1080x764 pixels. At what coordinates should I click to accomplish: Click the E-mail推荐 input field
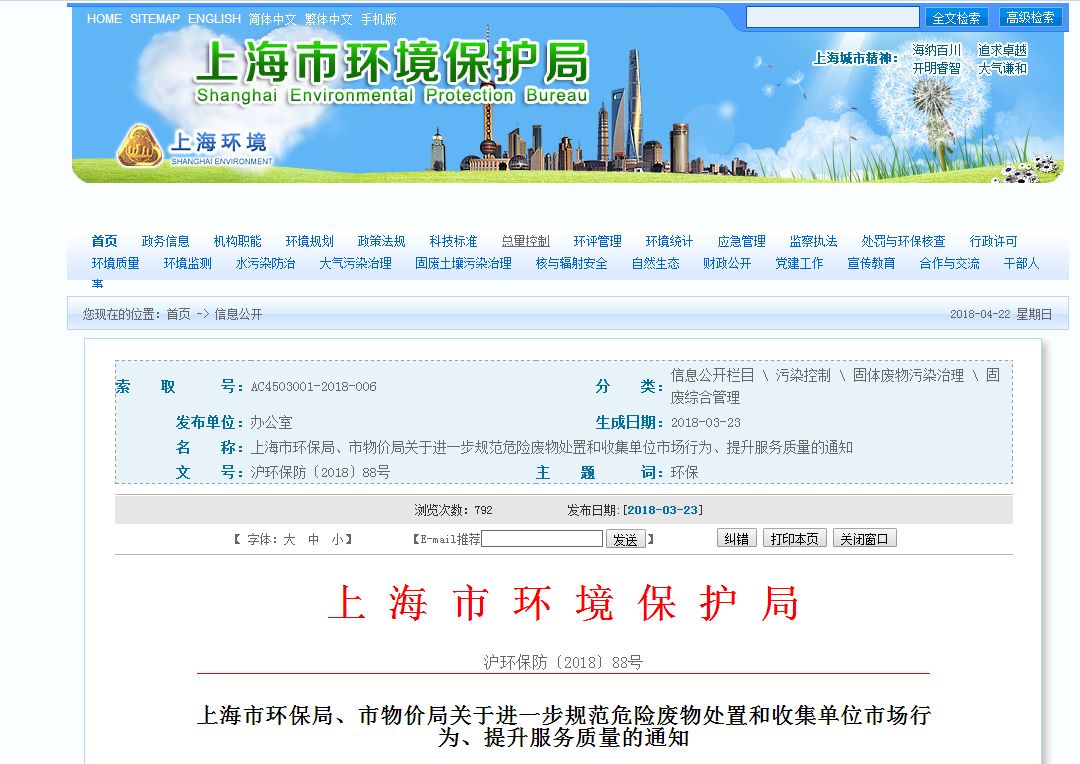click(x=542, y=539)
